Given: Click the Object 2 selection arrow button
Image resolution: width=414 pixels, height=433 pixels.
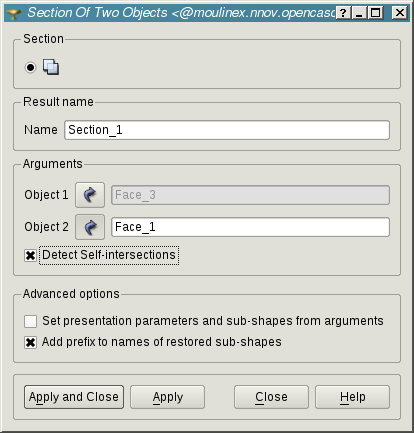Looking at the screenshot, I should pyautogui.click(x=90, y=227).
